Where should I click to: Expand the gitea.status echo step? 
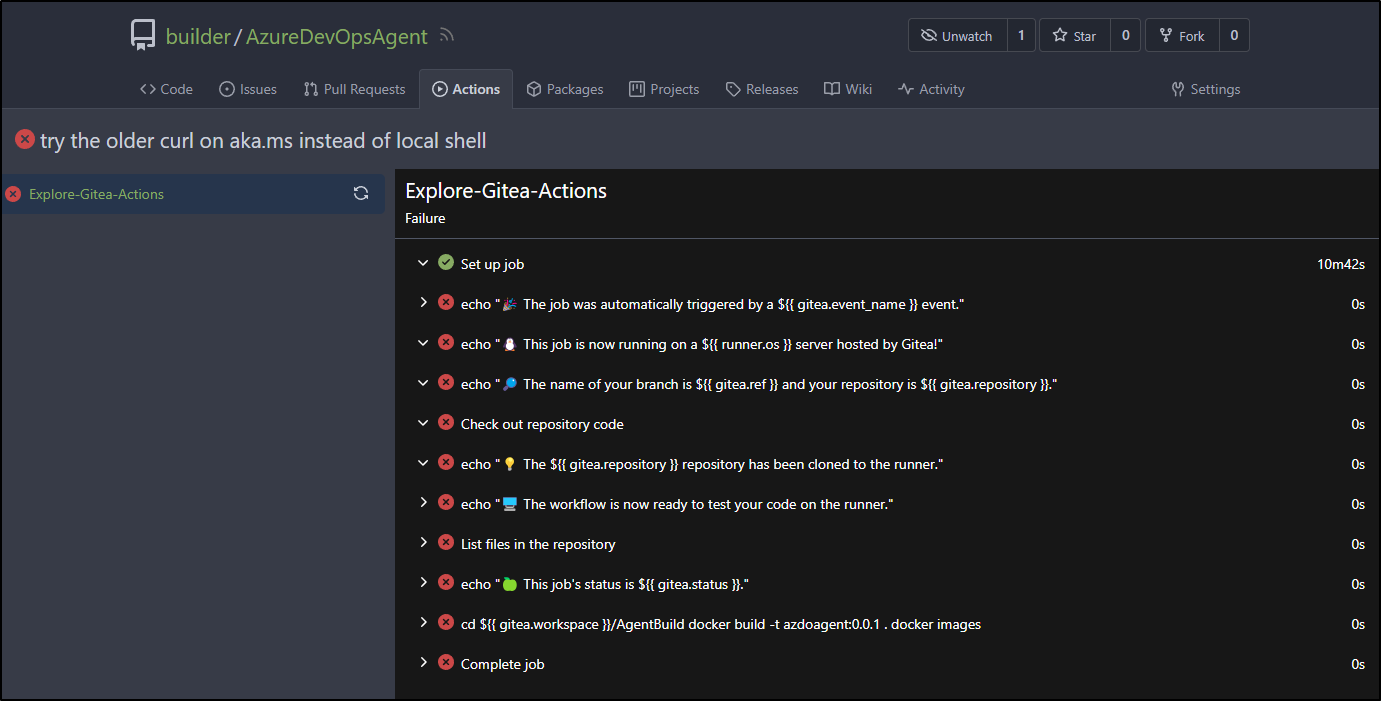coord(423,583)
